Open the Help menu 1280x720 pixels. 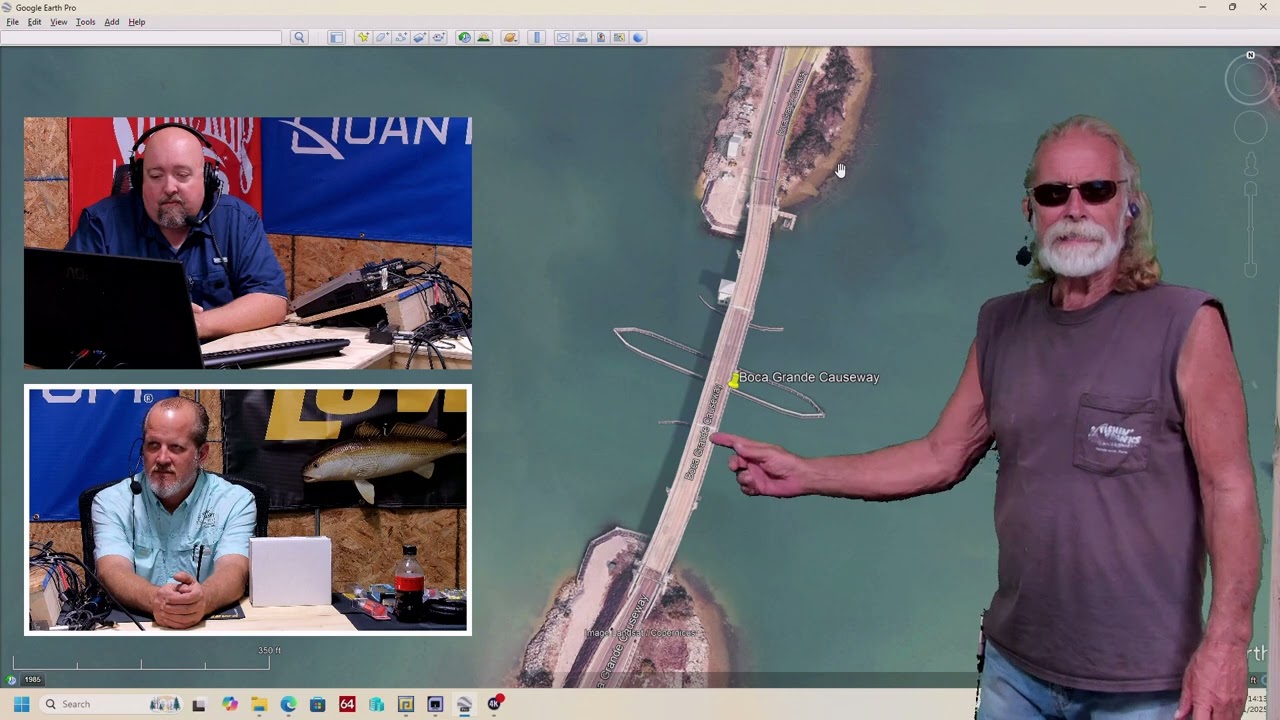[x=137, y=22]
